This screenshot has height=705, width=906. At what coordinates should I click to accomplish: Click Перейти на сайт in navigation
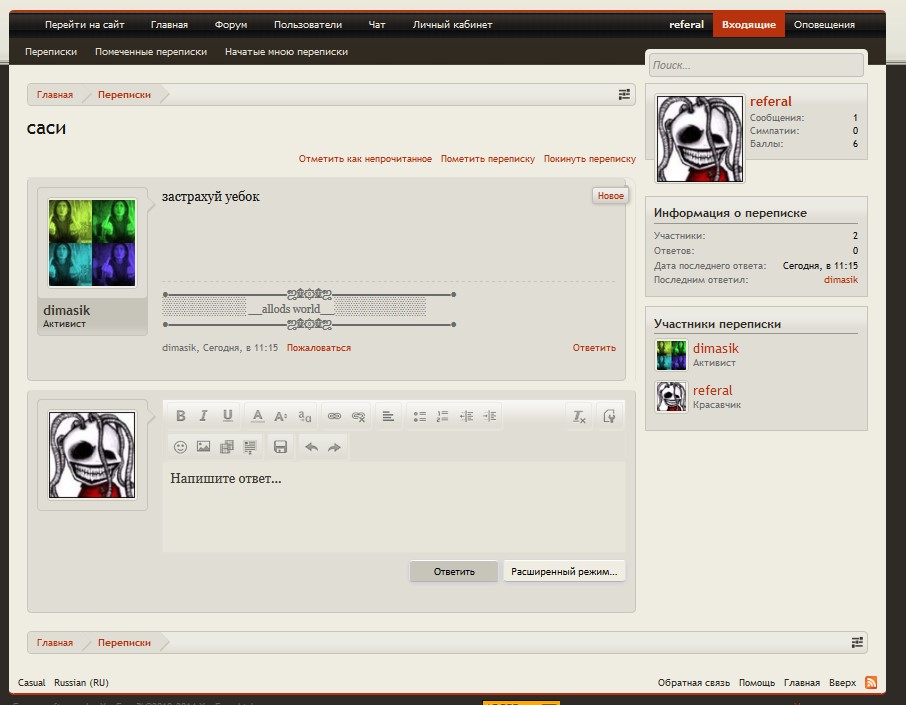tap(84, 24)
